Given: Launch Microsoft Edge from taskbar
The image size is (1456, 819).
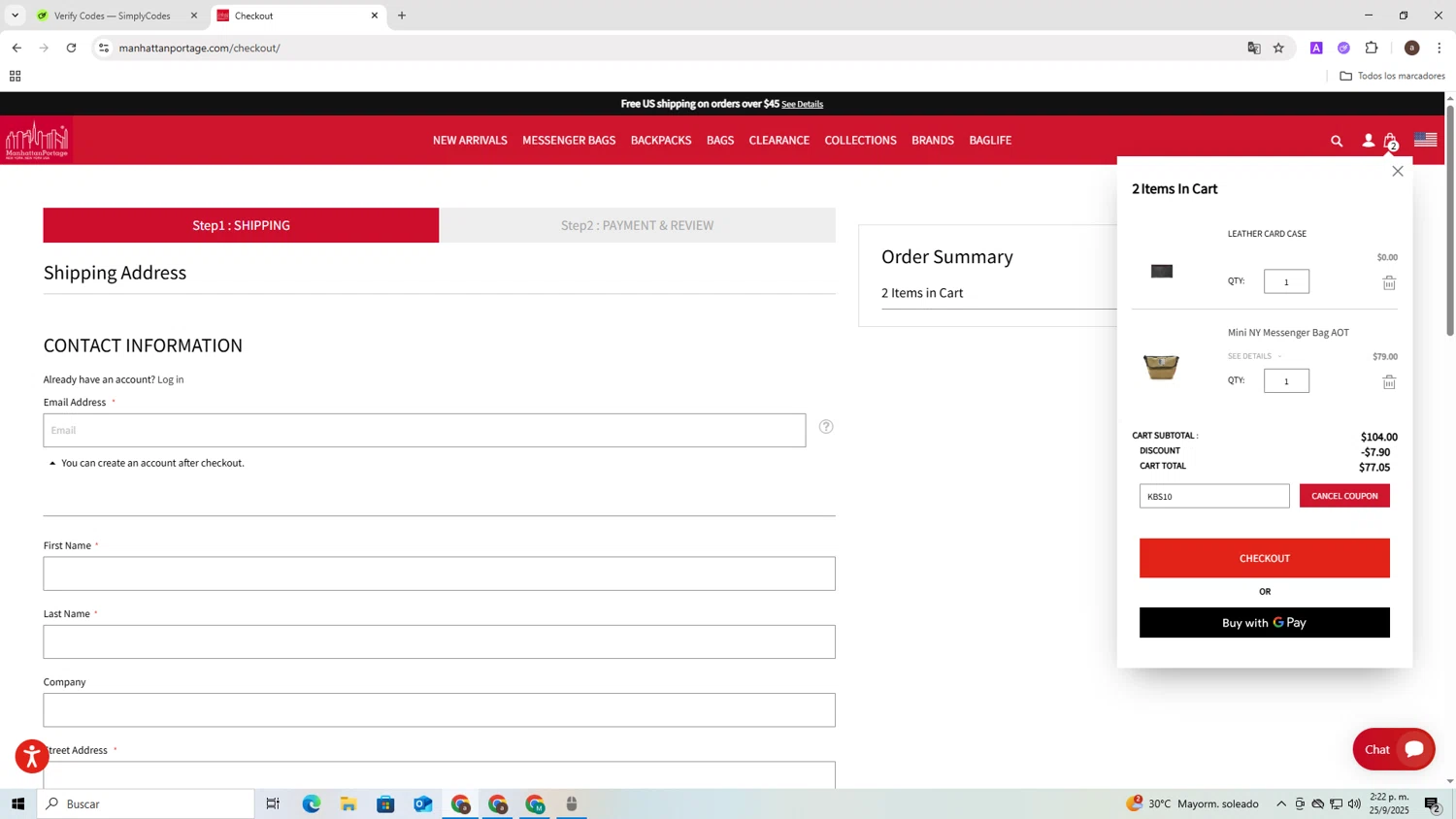Looking at the screenshot, I should tap(312, 803).
